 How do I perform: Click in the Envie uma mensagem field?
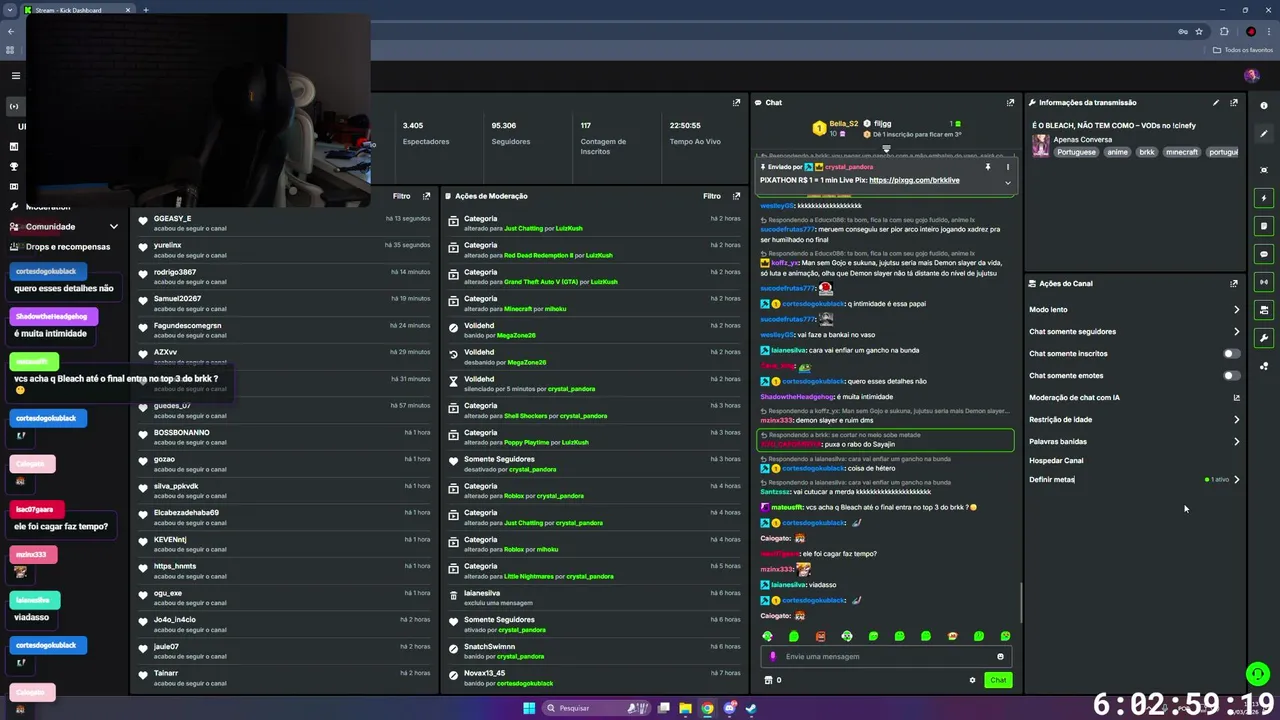[x=885, y=656]
